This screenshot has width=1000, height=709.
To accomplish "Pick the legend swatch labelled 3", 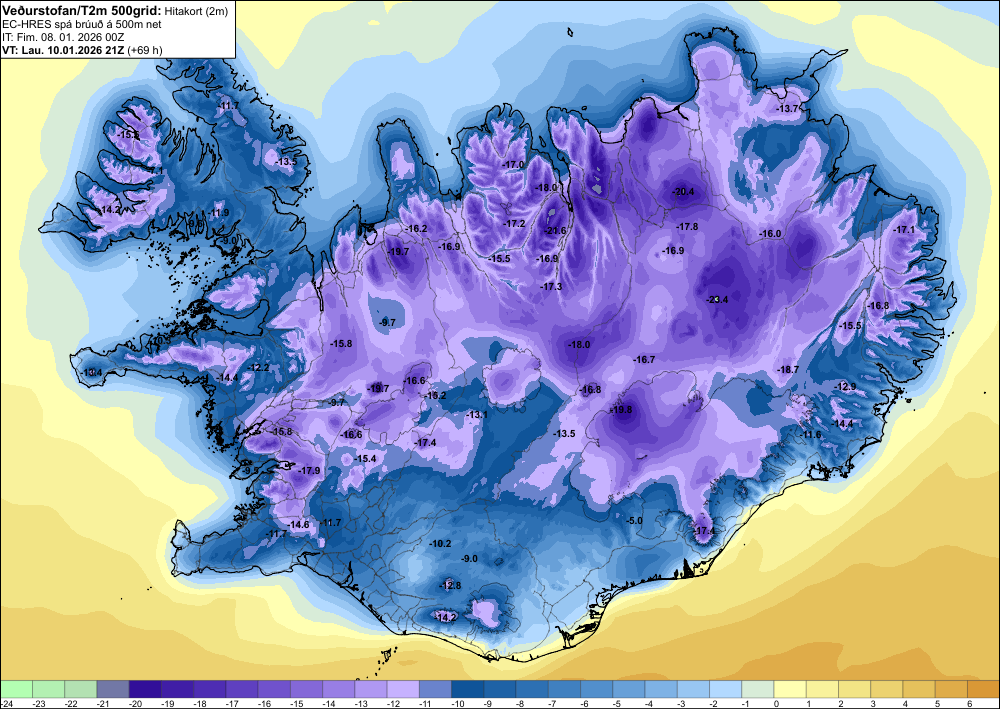I will (x=886, y=689).
